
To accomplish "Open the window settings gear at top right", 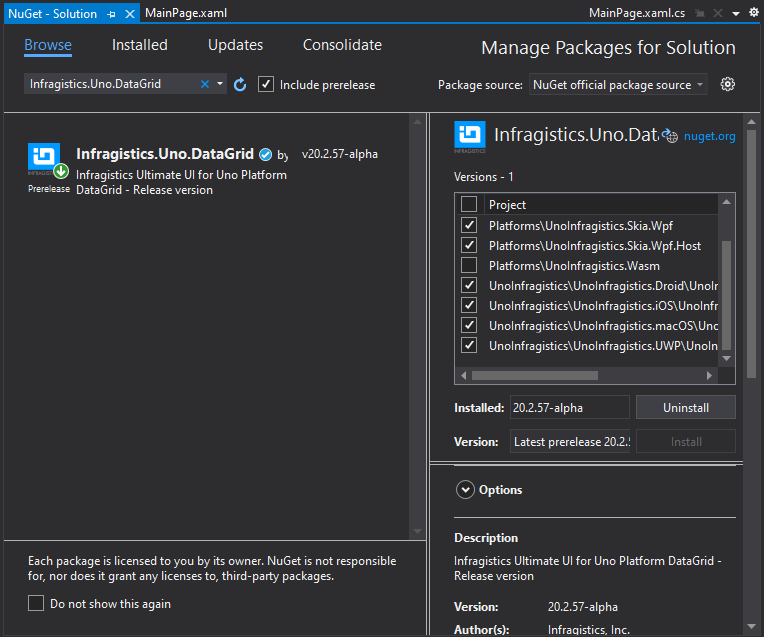I will pyautogui.click(x=754, y=13).
